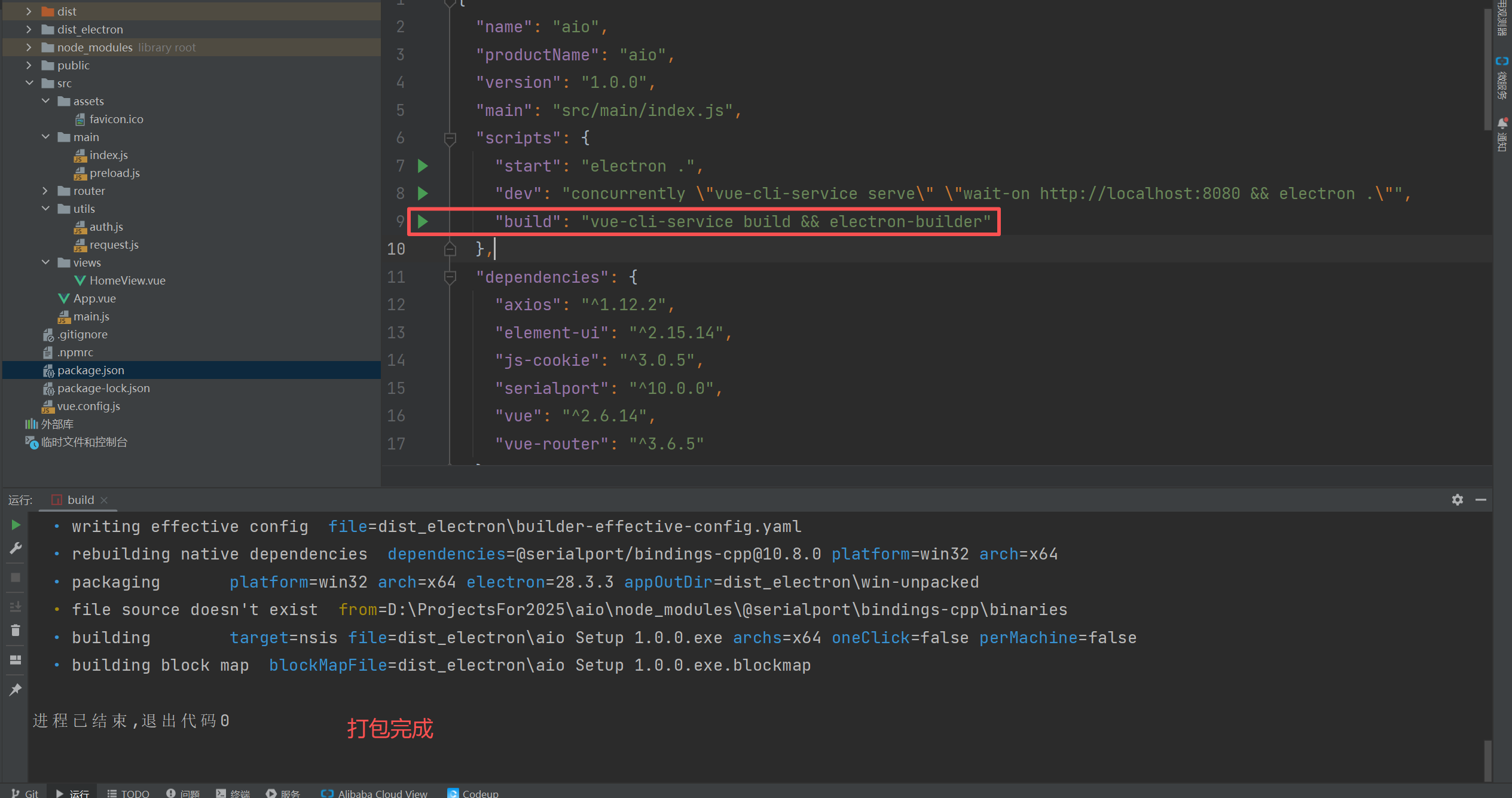
Task: Expand the node_modules folder
Action: (x=29, y=47)
